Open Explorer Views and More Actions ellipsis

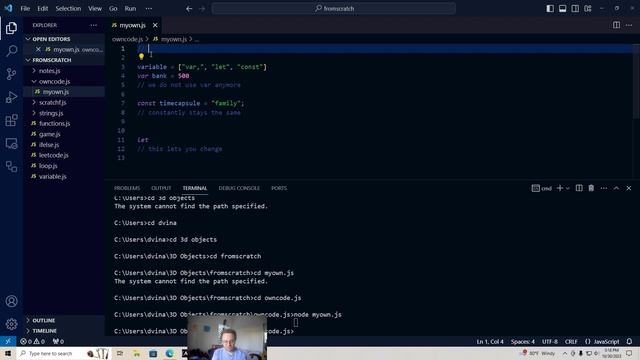(x=94, y=25)
